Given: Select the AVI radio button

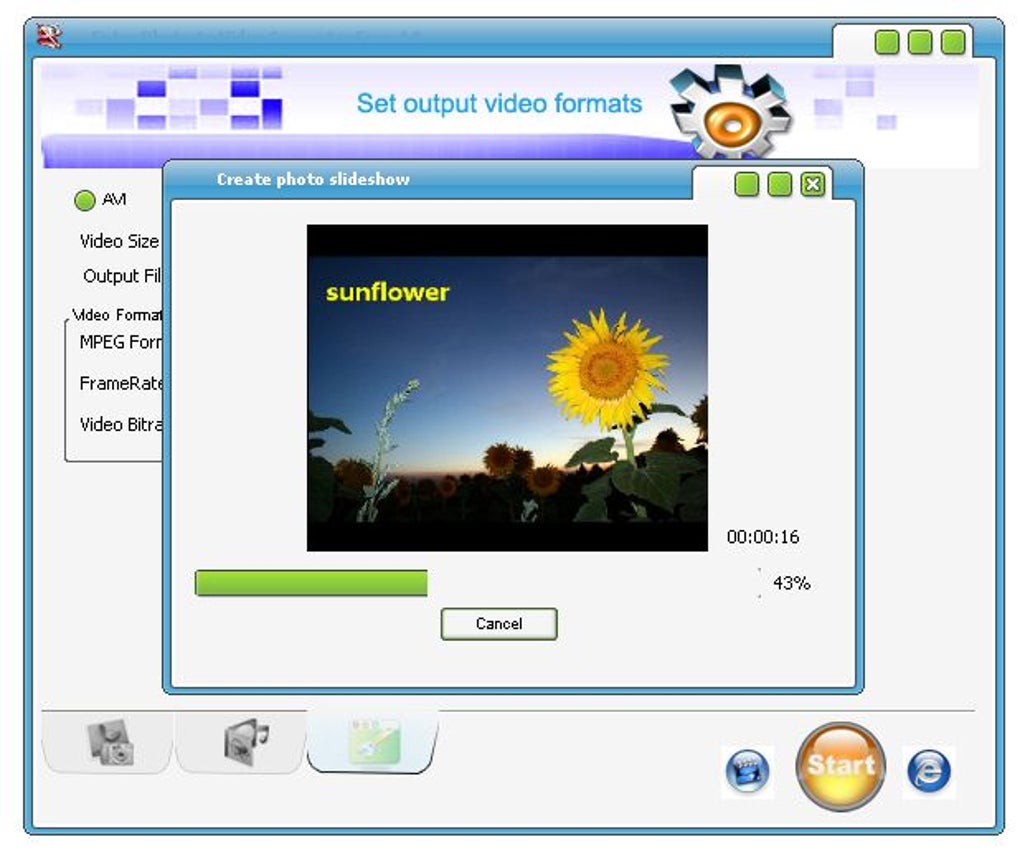Looking at the screenshot, I should click(x=85, y=200).
